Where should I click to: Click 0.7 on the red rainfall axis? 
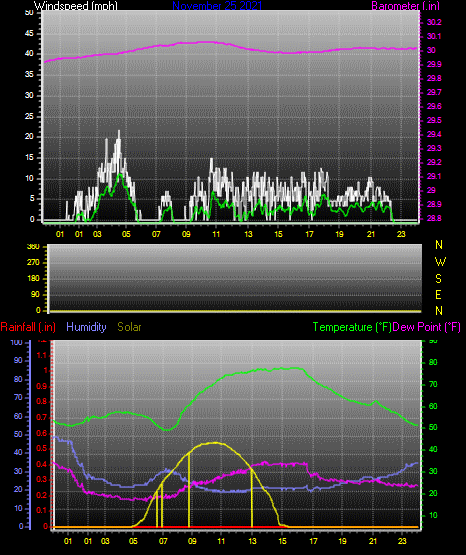point(42,417)
